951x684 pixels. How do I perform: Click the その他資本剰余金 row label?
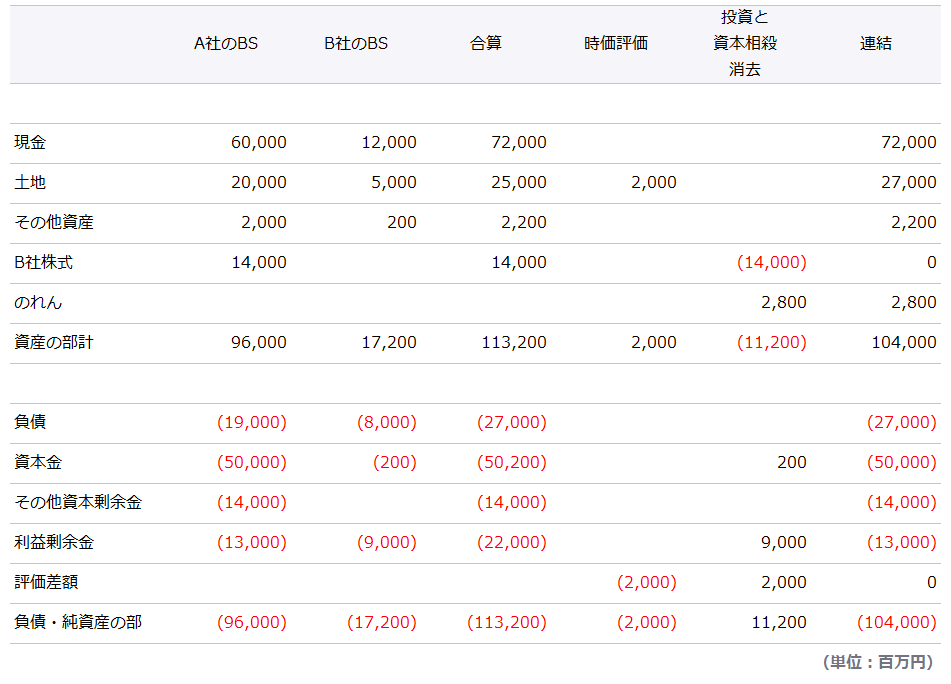point(78,503)
